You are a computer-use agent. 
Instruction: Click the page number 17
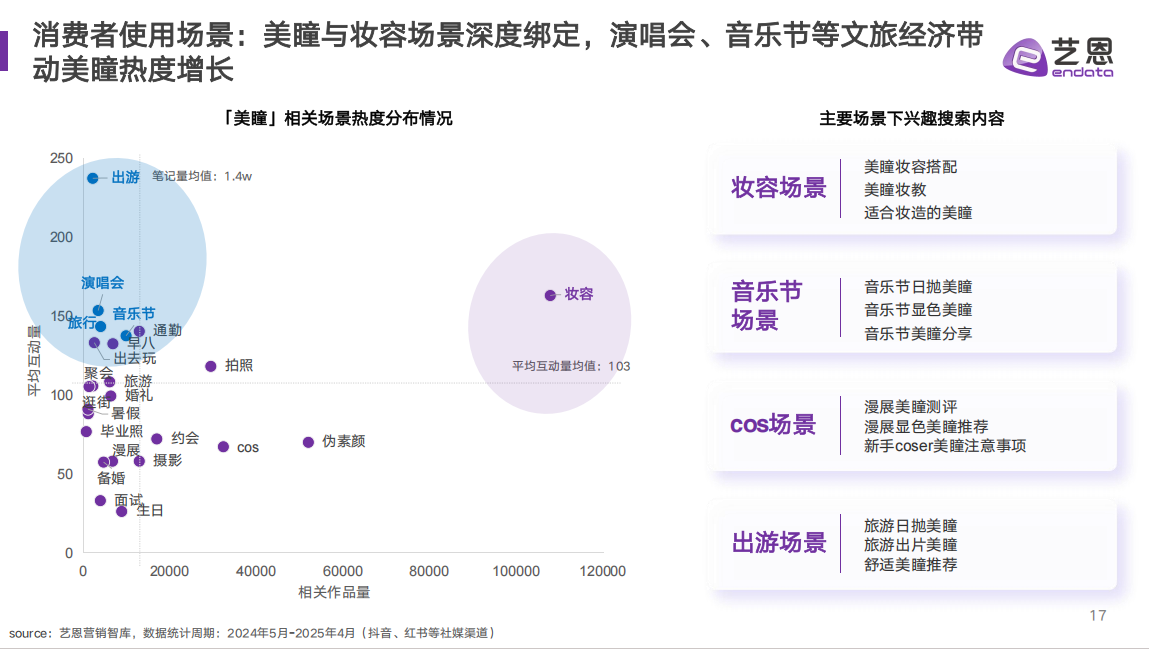[x=1097, y=615]
